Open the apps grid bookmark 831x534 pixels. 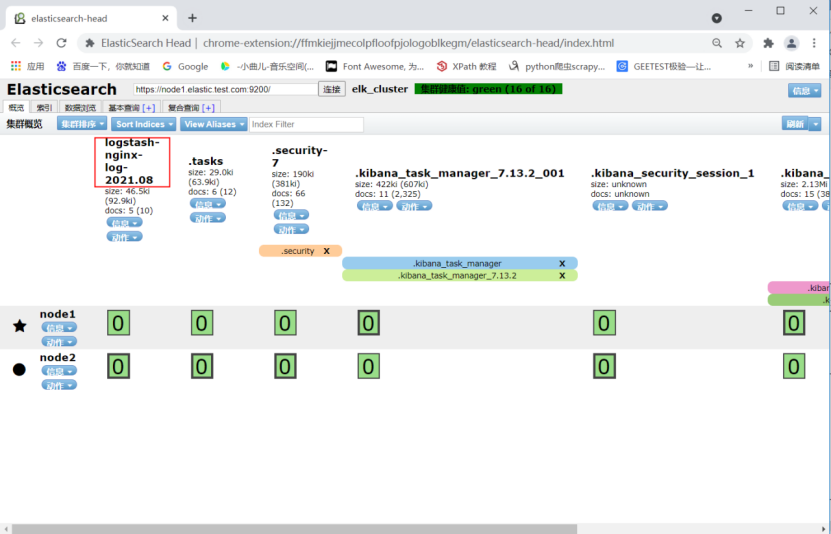point(28,66)
